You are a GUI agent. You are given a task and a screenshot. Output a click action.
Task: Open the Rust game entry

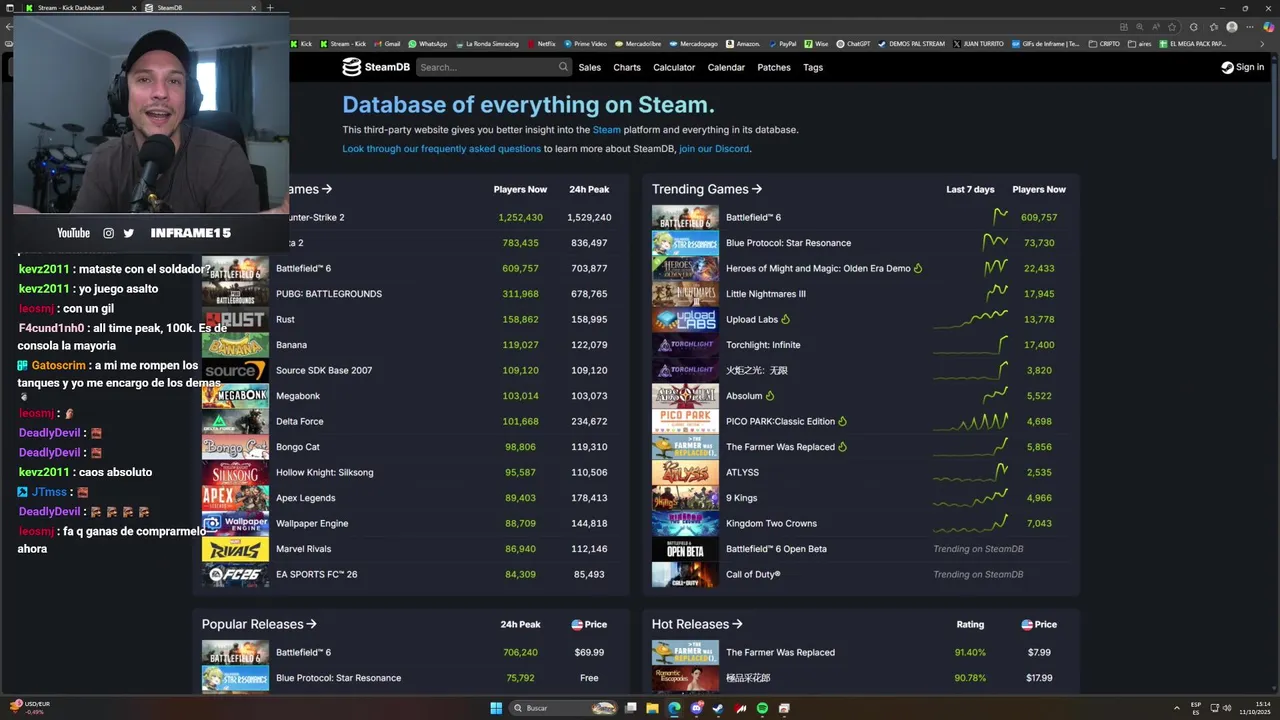pyautogui.click(x=285, y=319)
